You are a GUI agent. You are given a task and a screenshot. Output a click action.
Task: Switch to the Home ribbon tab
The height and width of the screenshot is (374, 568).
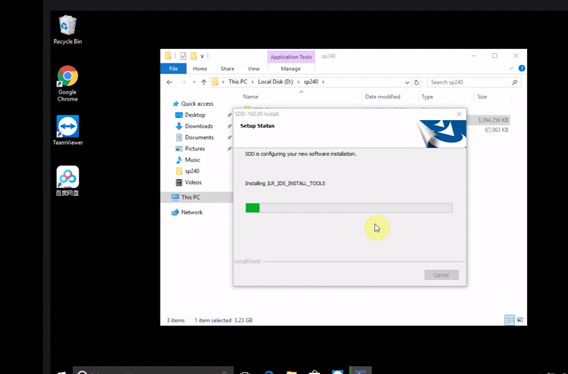point(200,68)
